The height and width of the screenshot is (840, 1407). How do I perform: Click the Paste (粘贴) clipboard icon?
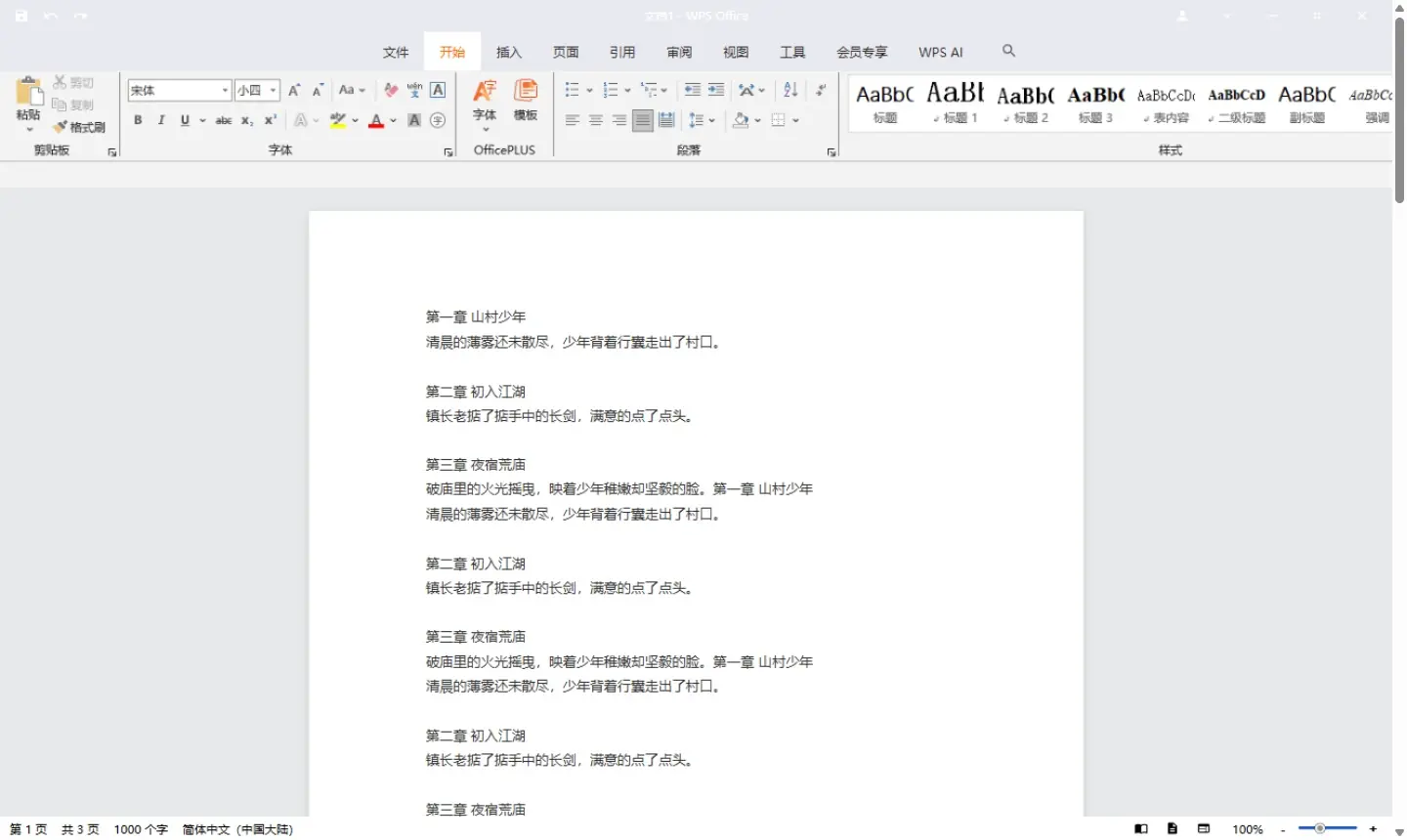(28, 92)
